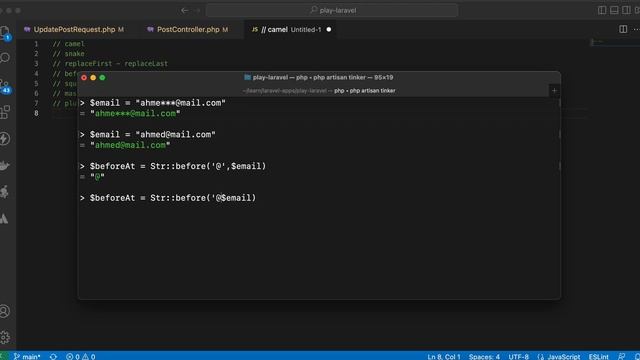Screen dimensions: 640x360
Task: Toggle secondary side bar layout icon
Action: 627,10
